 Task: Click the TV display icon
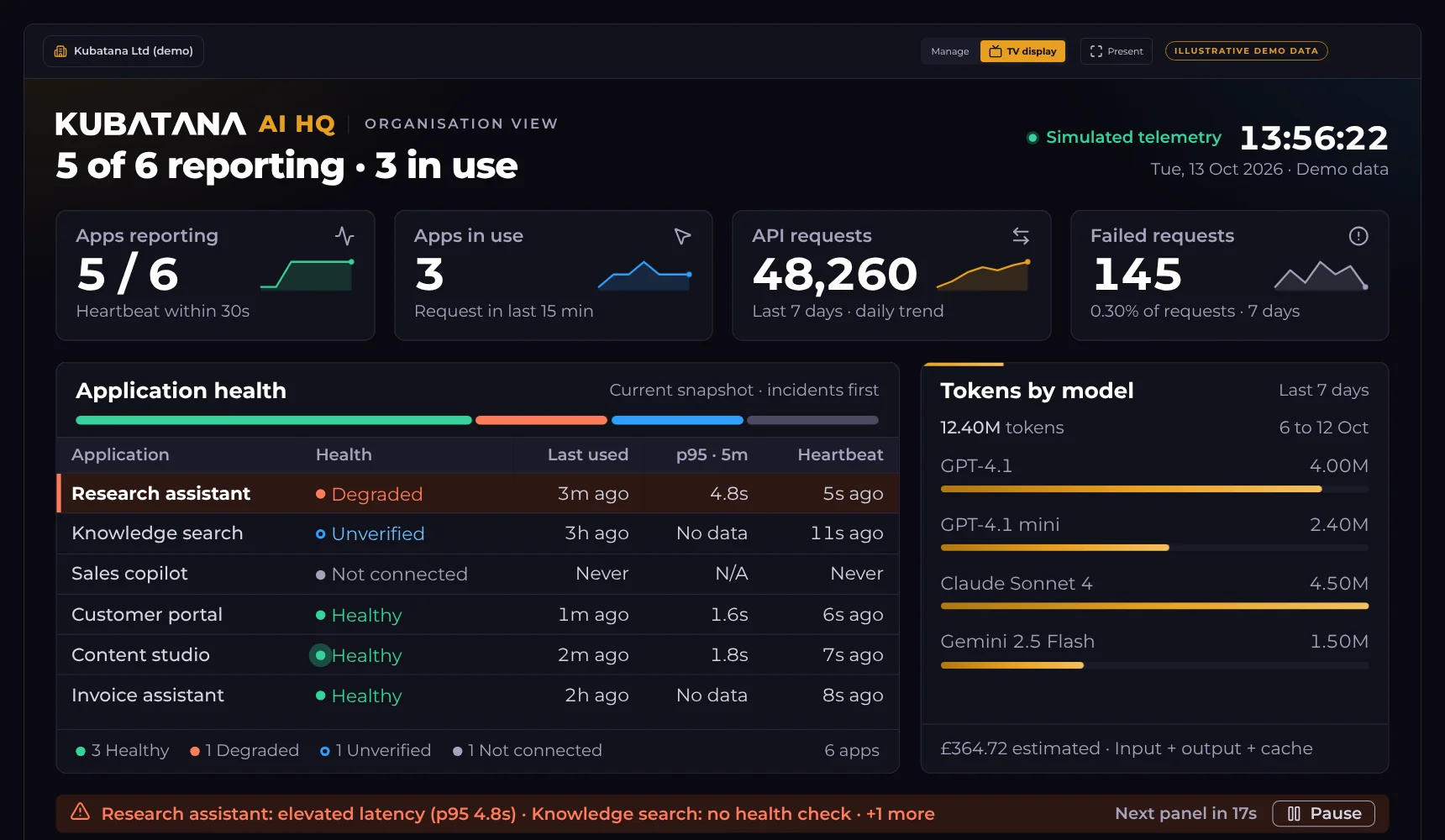(996, 51)
